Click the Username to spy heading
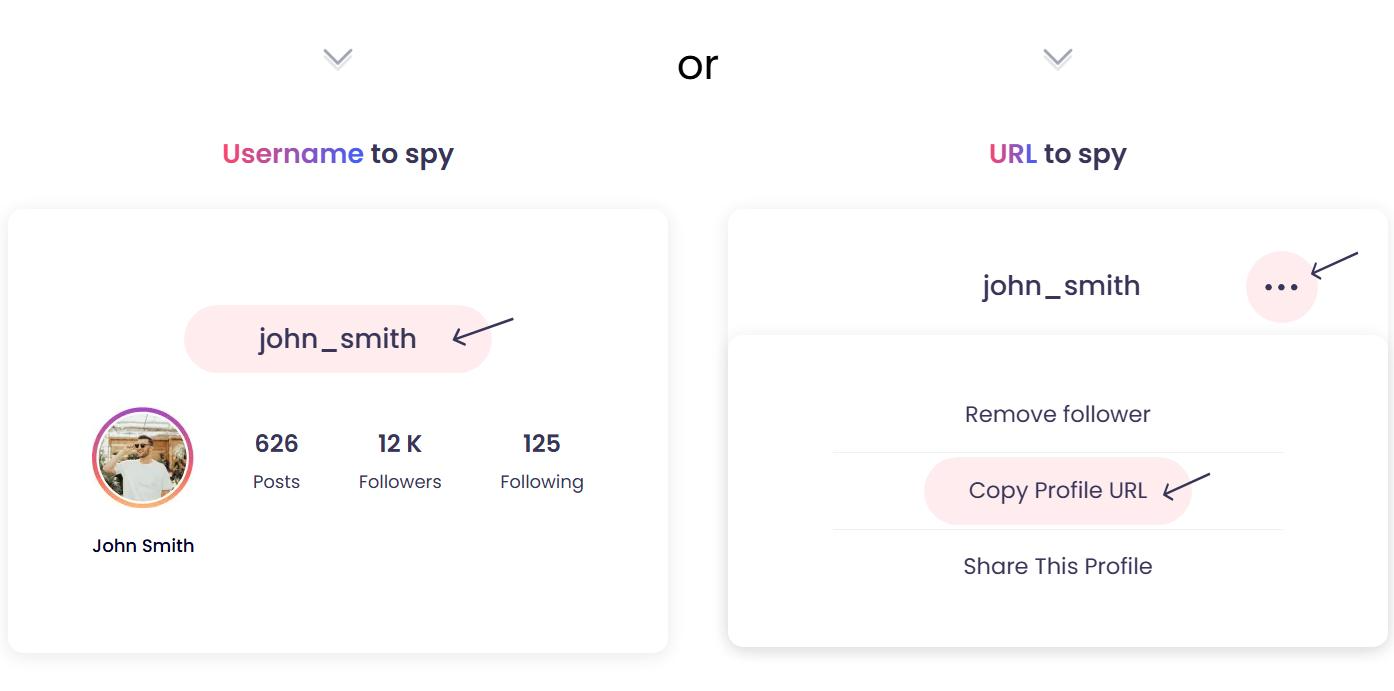 pos(338,154)
